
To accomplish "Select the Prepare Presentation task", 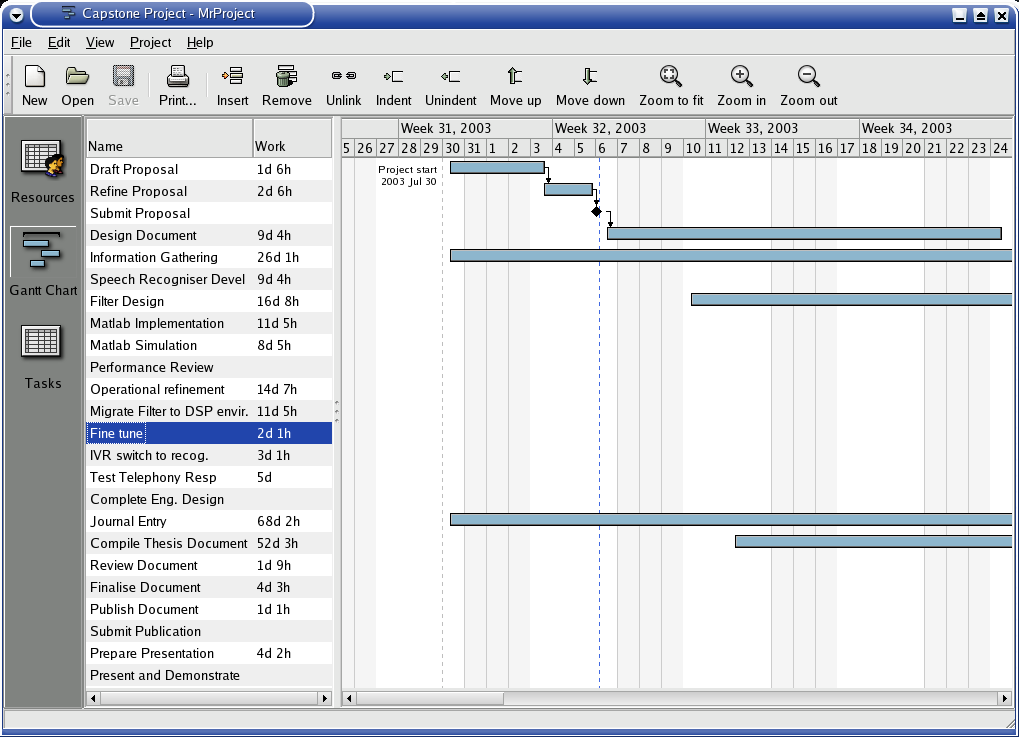I will 209,653.
